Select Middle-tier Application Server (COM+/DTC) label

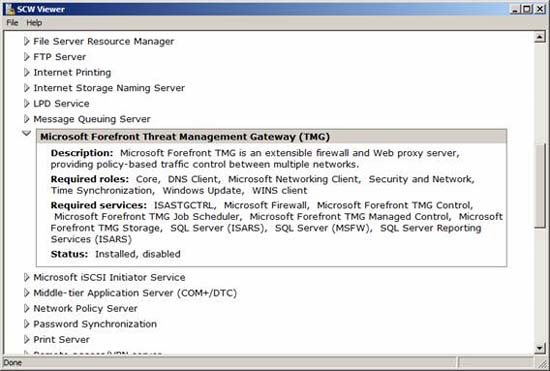coord(135,293)
